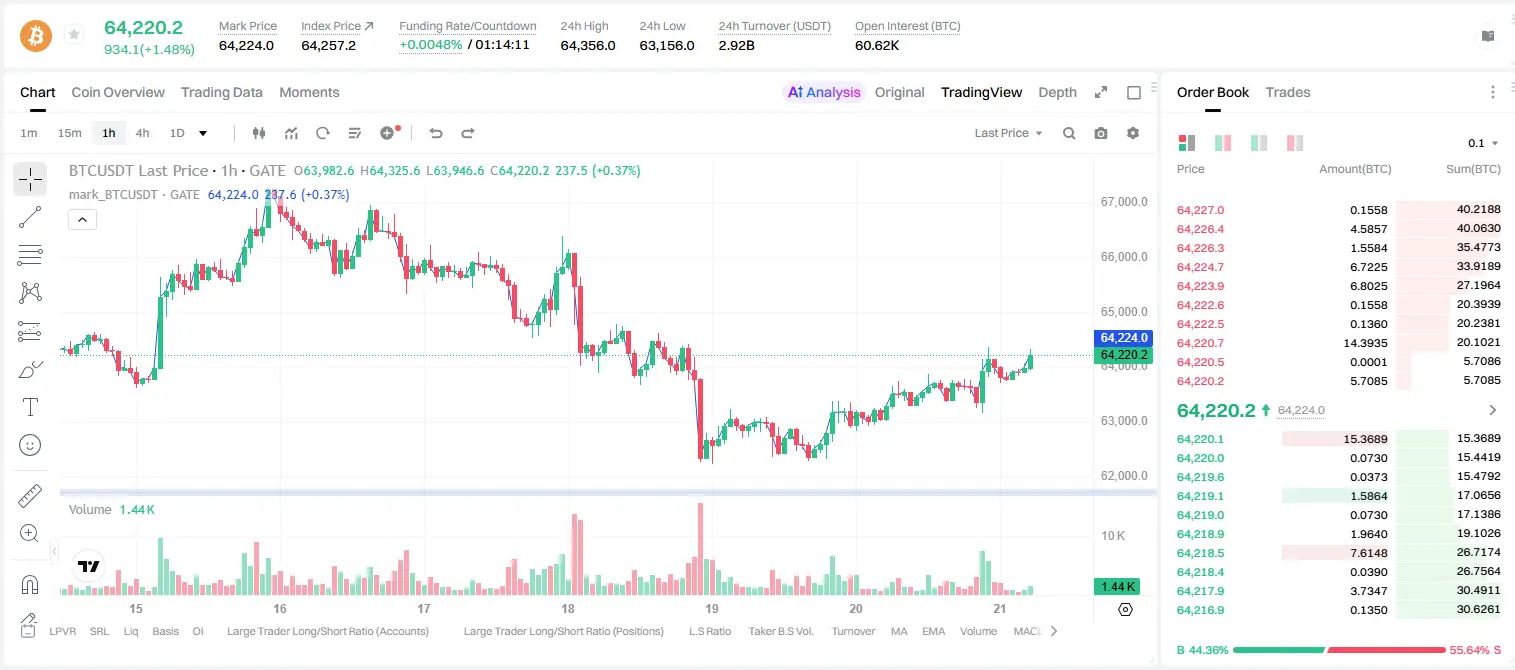Select the Text annotation tool
Image resolution: width=1515 pixels, height=670 pixels.
[x=30, y=407]
